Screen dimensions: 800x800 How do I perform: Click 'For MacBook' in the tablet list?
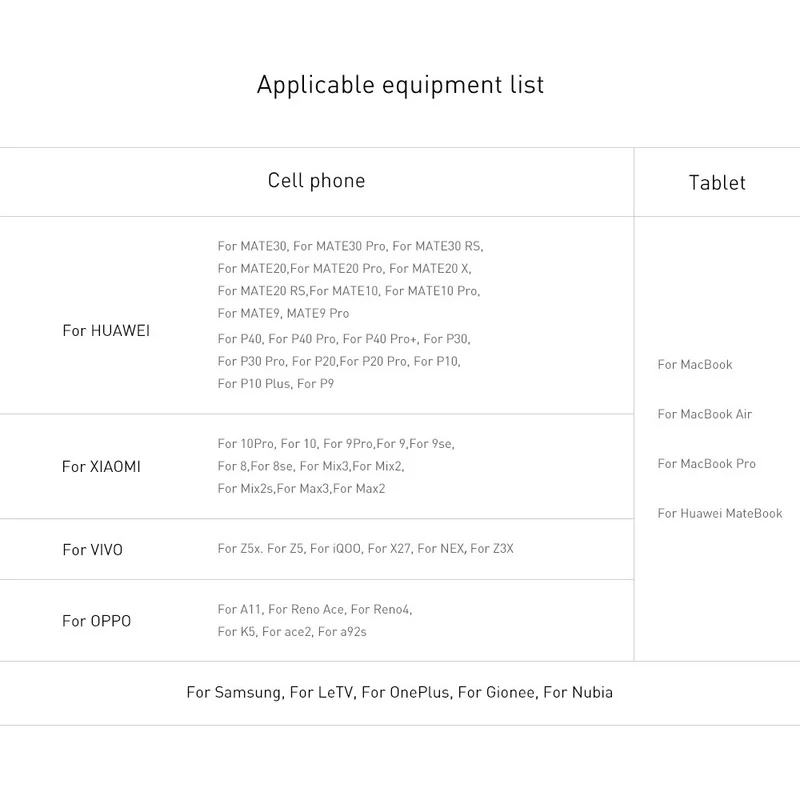[695, 365]
